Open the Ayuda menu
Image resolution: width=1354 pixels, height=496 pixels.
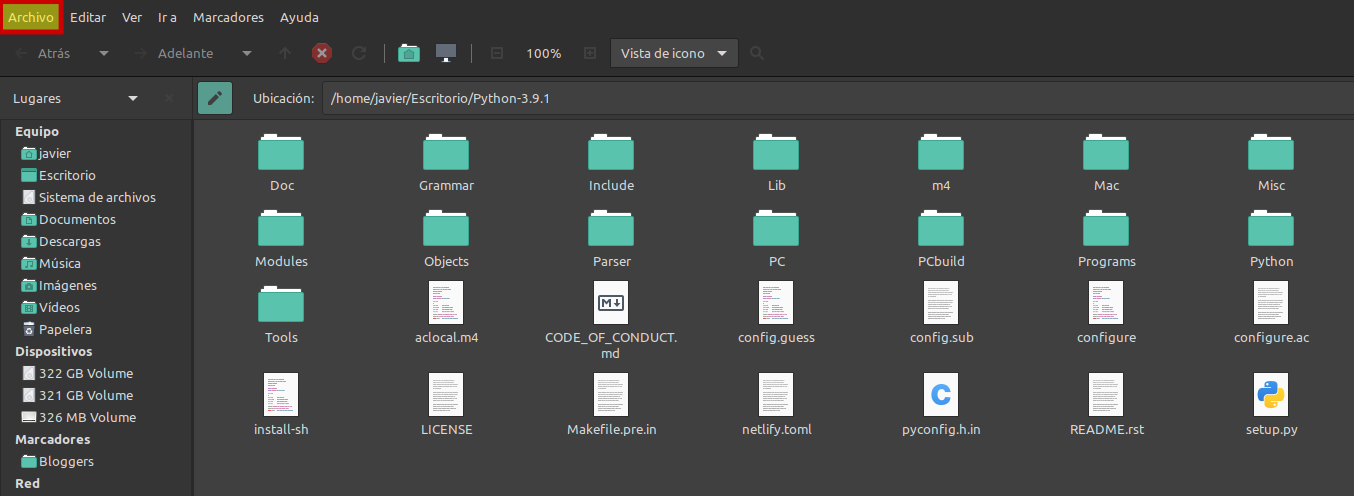pyautogui.click(x=299, y=17)
